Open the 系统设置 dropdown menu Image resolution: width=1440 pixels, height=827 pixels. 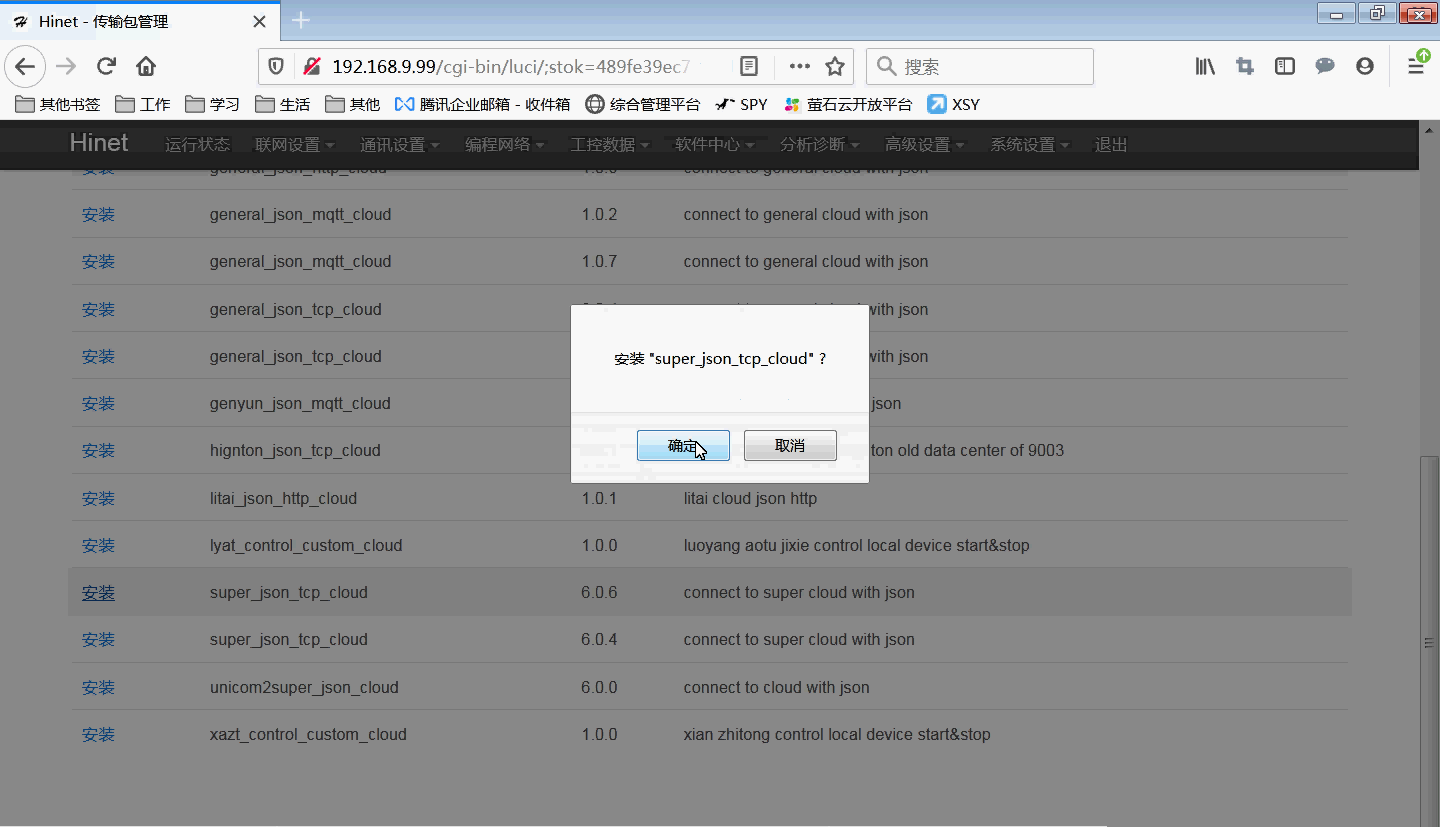(x=1029, y=145)
